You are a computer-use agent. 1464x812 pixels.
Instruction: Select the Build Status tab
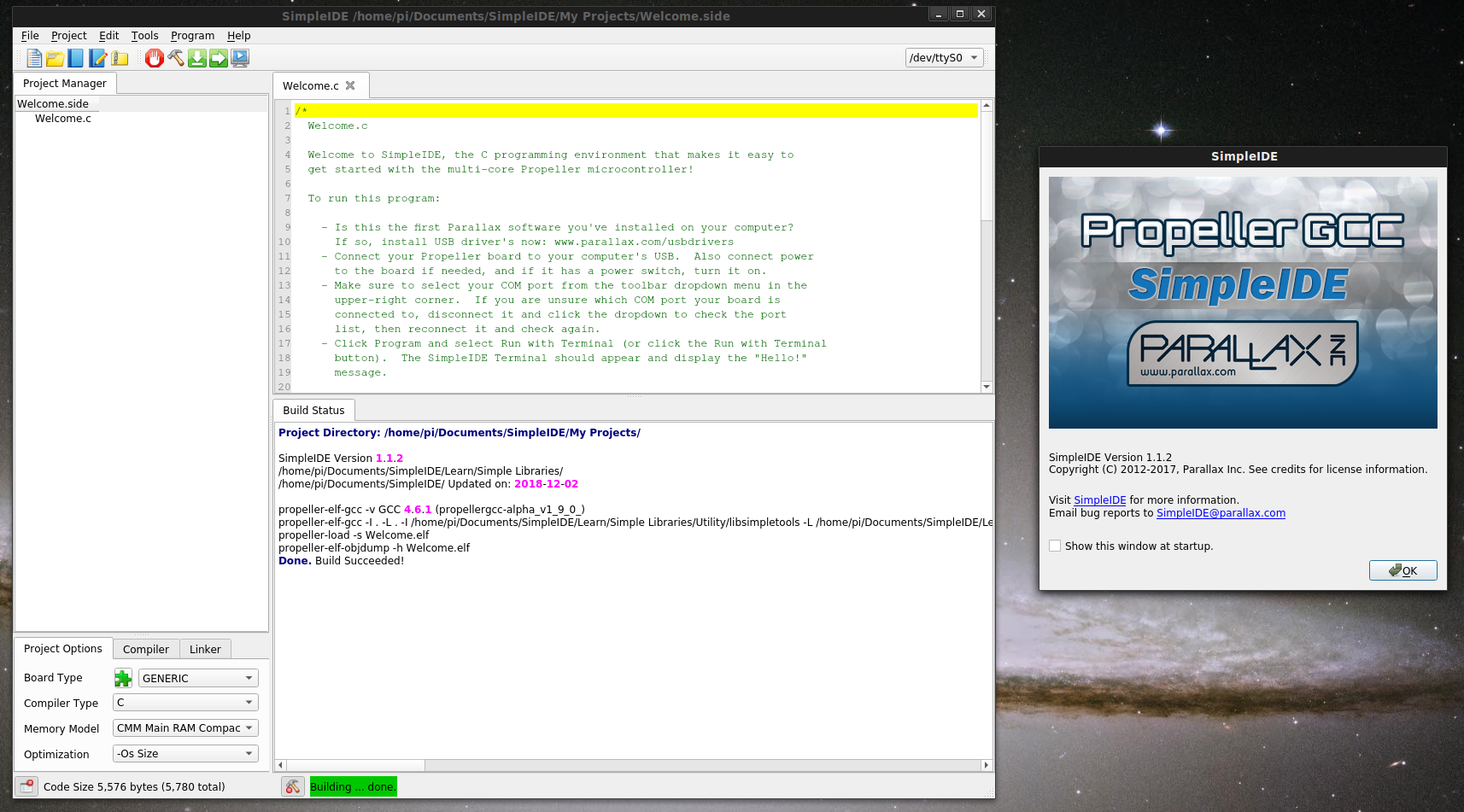(x=313, y=411)
